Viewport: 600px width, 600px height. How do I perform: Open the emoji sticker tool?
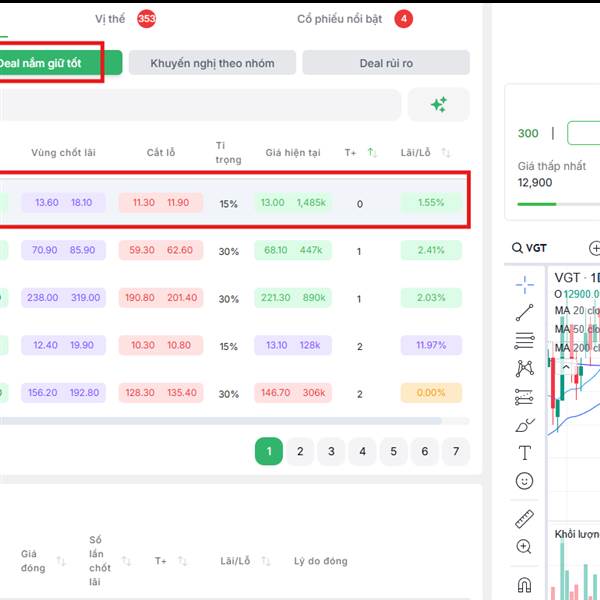pyautogui.click(x=524, y=481)
